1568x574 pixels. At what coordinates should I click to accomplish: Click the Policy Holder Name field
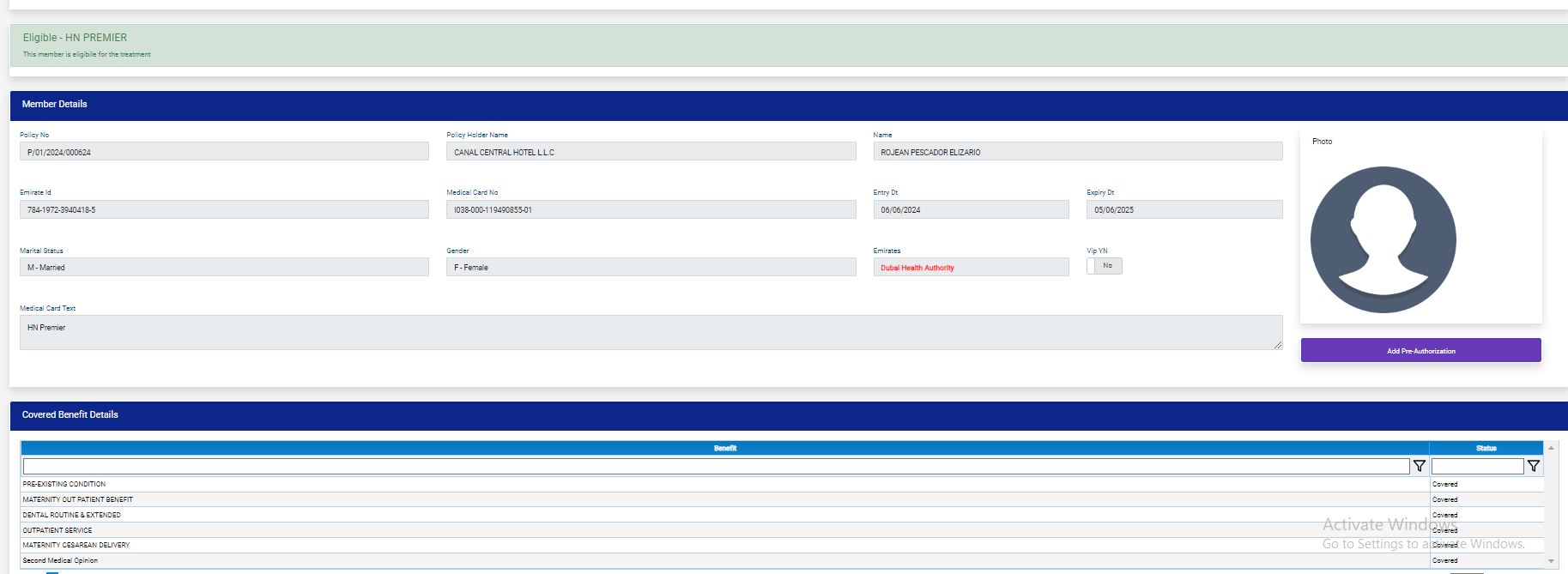click(x=651, y=152)
